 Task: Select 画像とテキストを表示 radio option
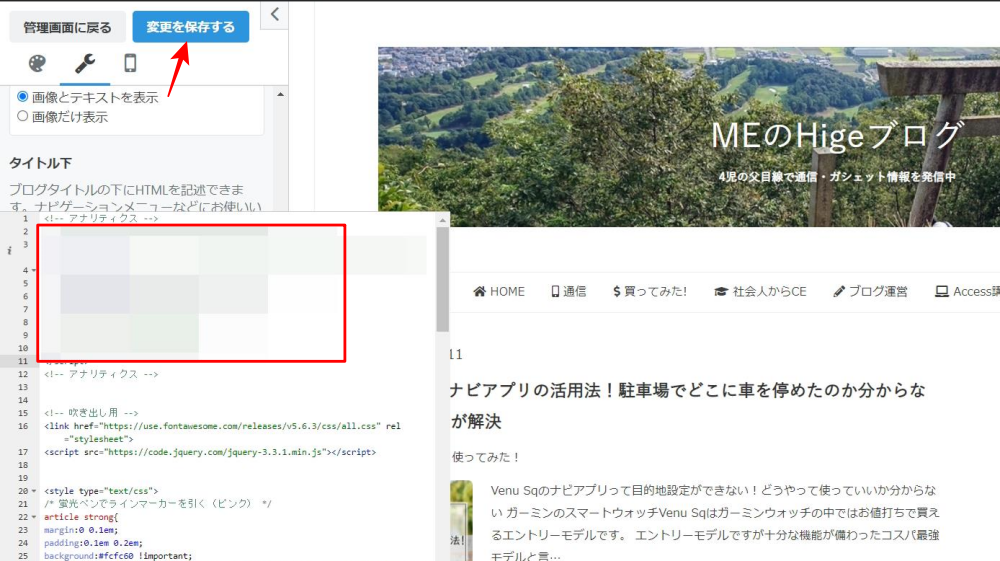23,97
